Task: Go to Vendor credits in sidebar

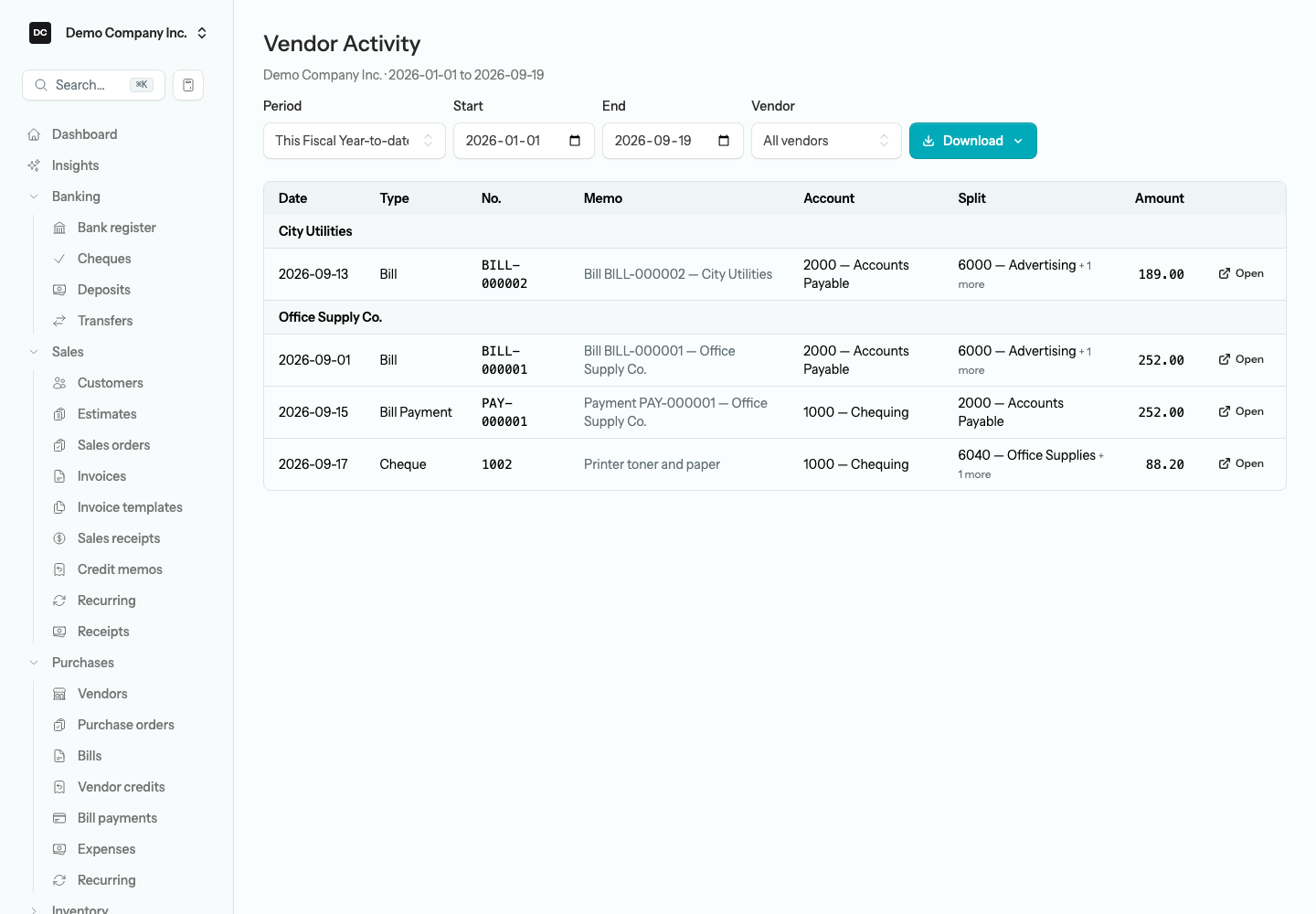Action: (x=122, y=787)
